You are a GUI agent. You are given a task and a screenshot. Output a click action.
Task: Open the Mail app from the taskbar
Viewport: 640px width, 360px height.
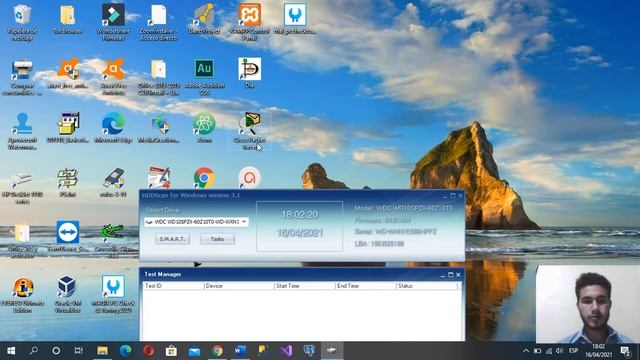click(194, 351)
